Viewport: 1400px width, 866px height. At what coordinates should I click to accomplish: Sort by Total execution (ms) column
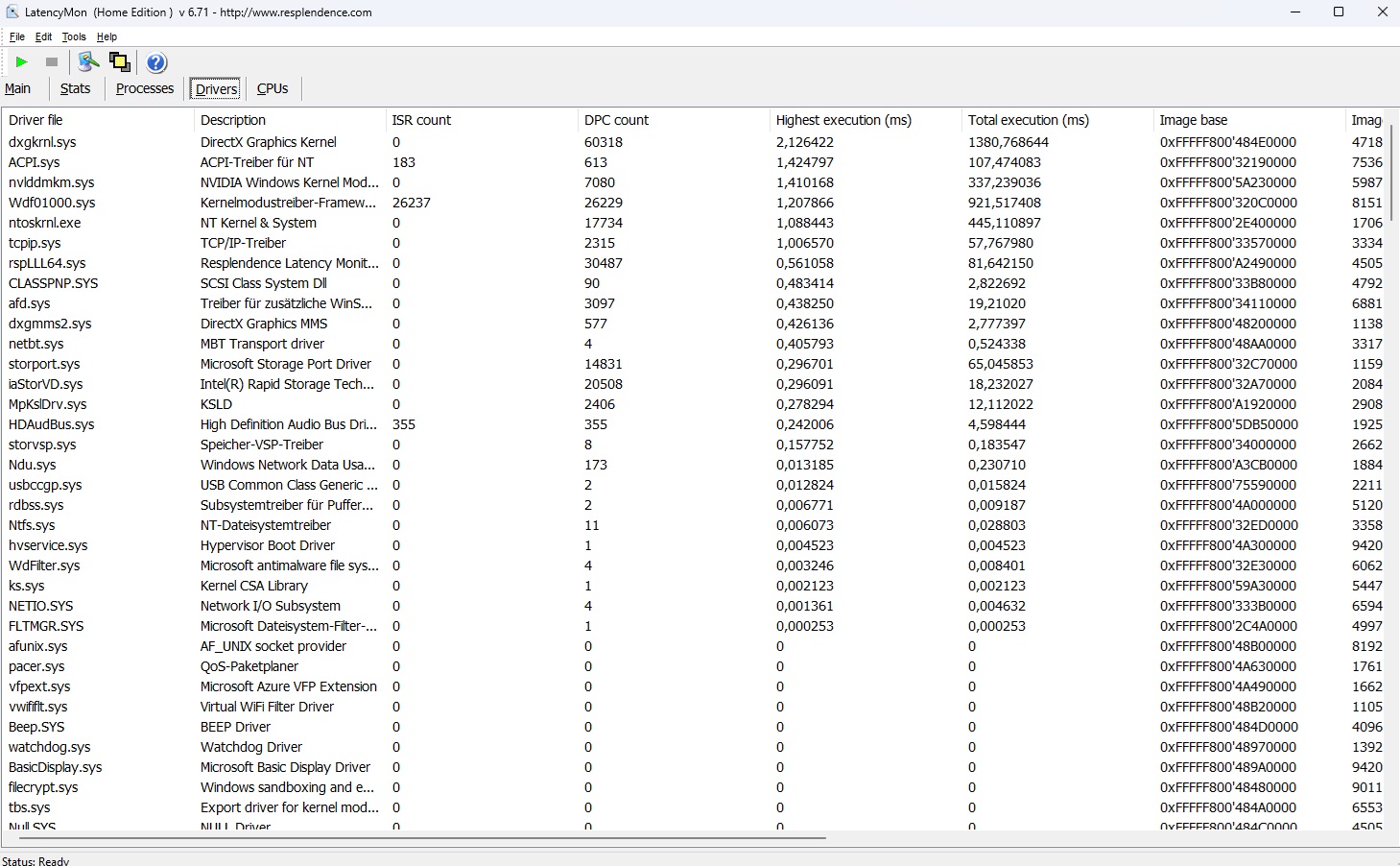(x=1057, y=120)
